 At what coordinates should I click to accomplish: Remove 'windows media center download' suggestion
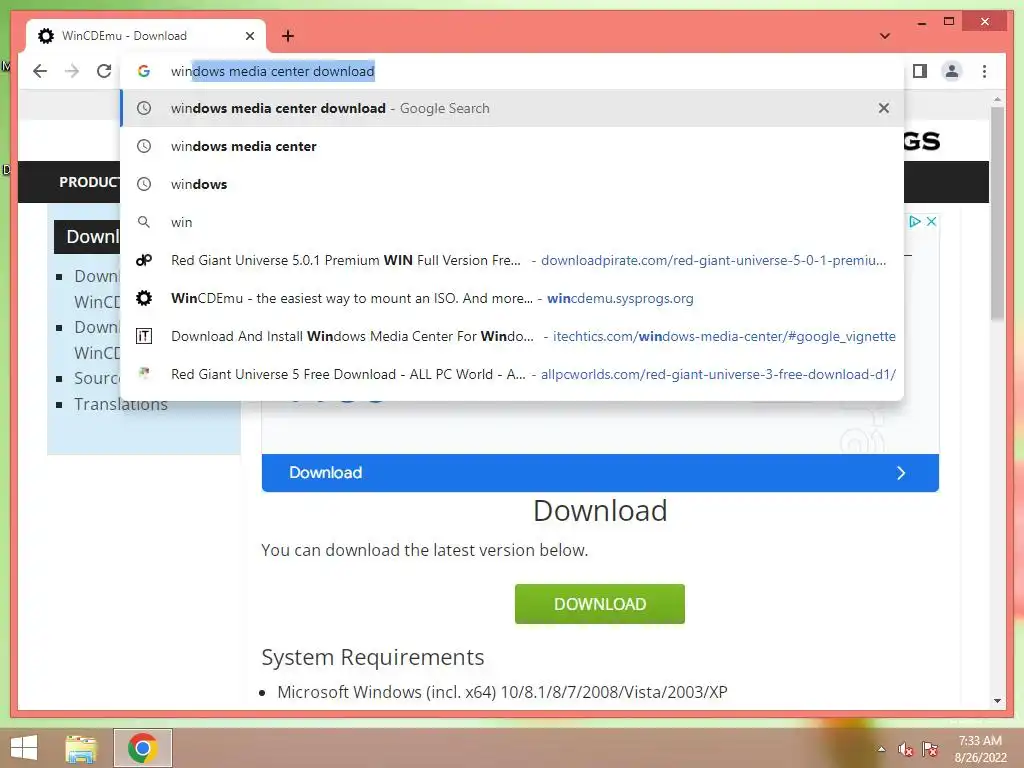click(884, 108)
